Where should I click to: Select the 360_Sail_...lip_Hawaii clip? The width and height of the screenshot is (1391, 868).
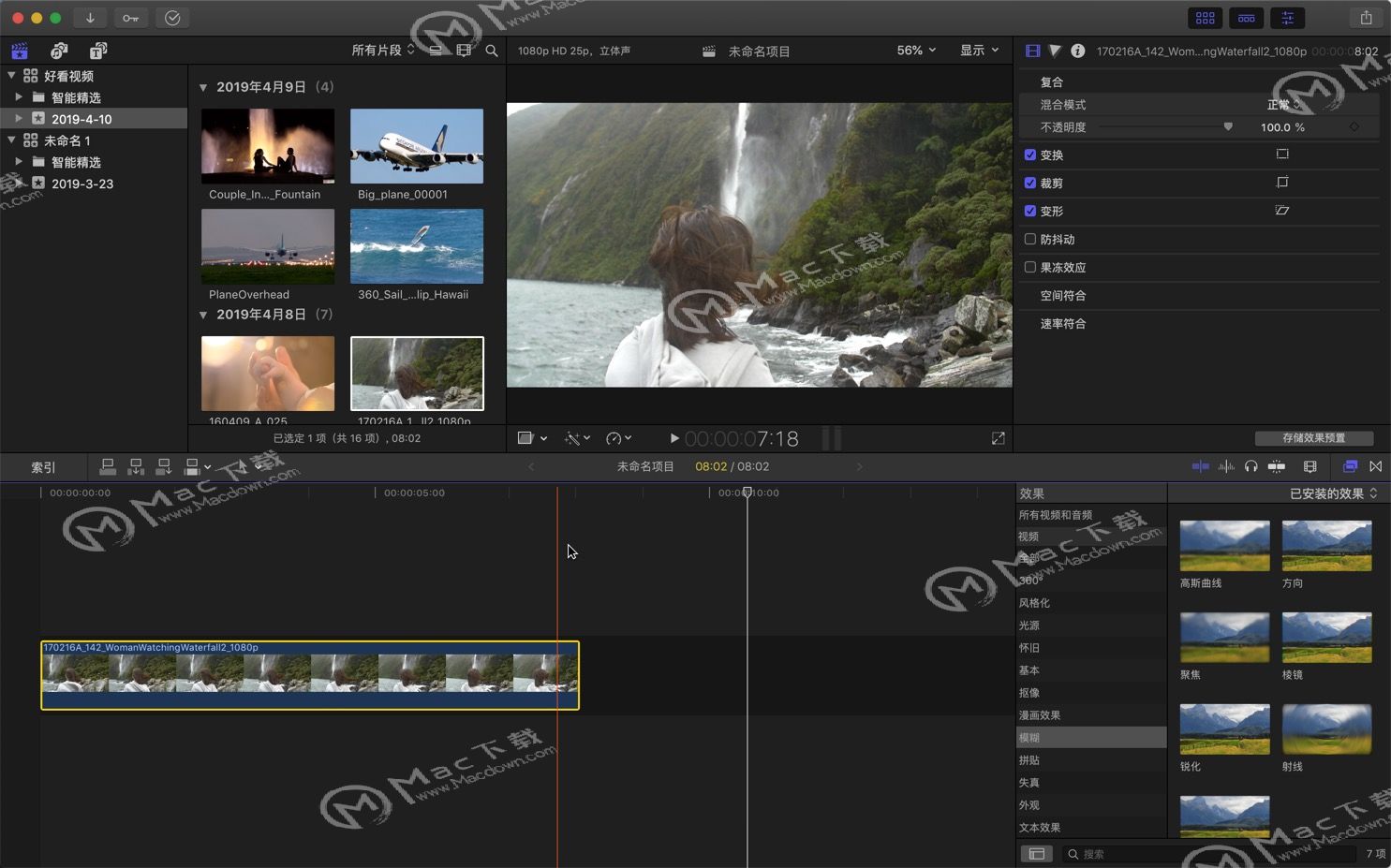point(417,246)
